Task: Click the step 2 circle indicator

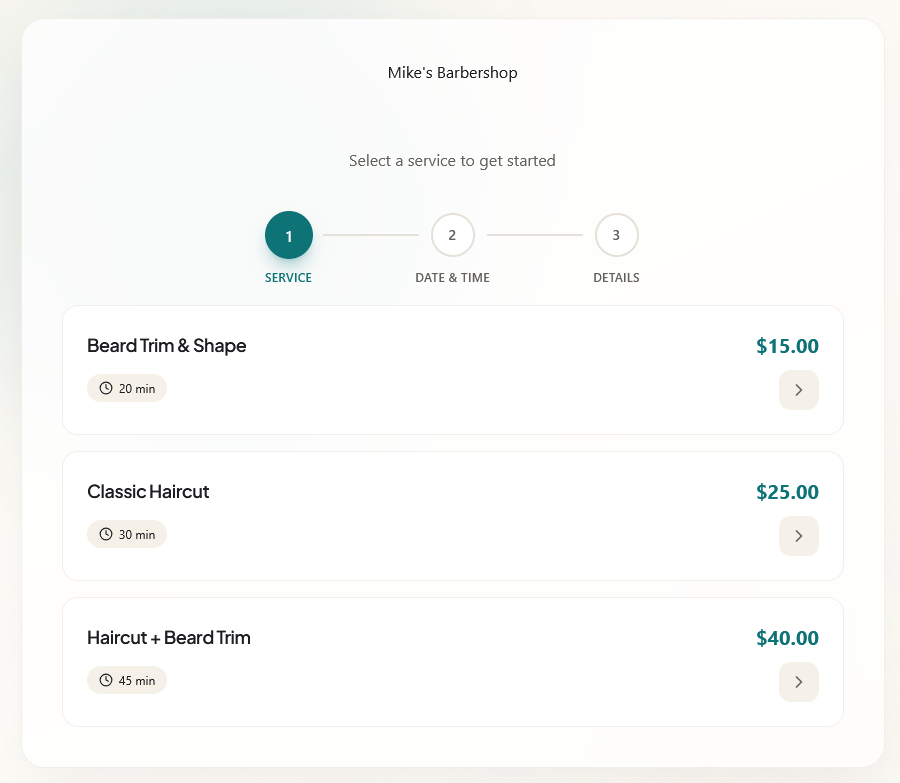Action: pos(452,235)
